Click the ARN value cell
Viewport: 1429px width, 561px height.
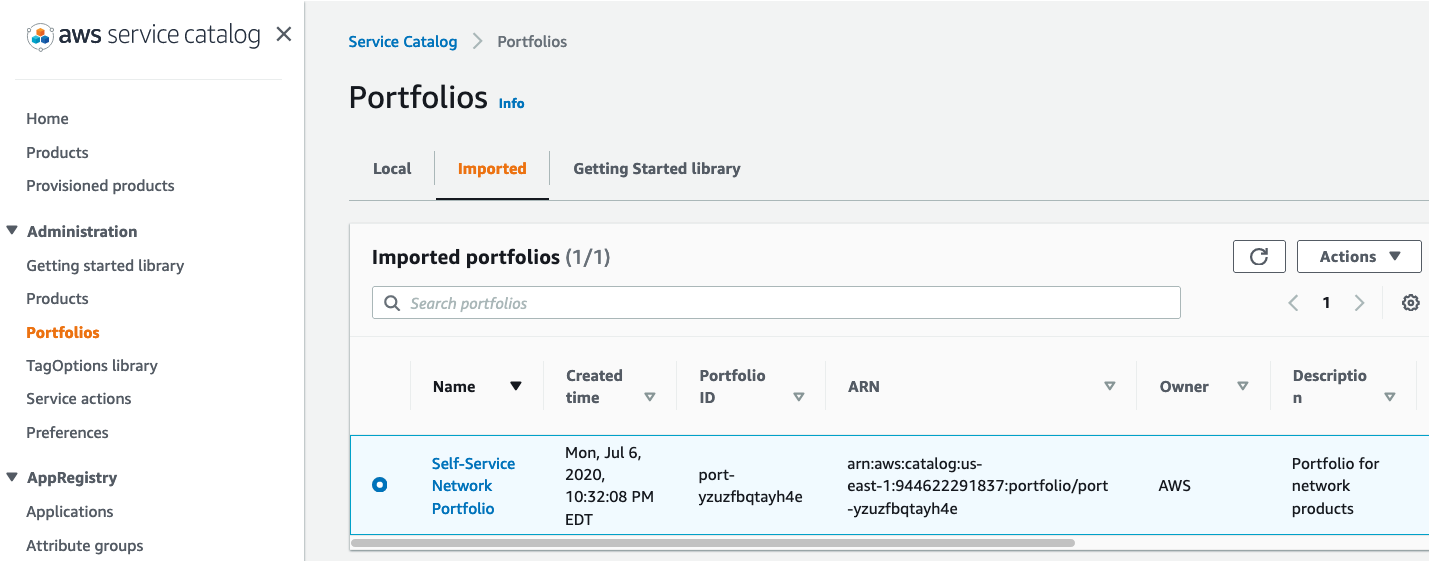977,485
